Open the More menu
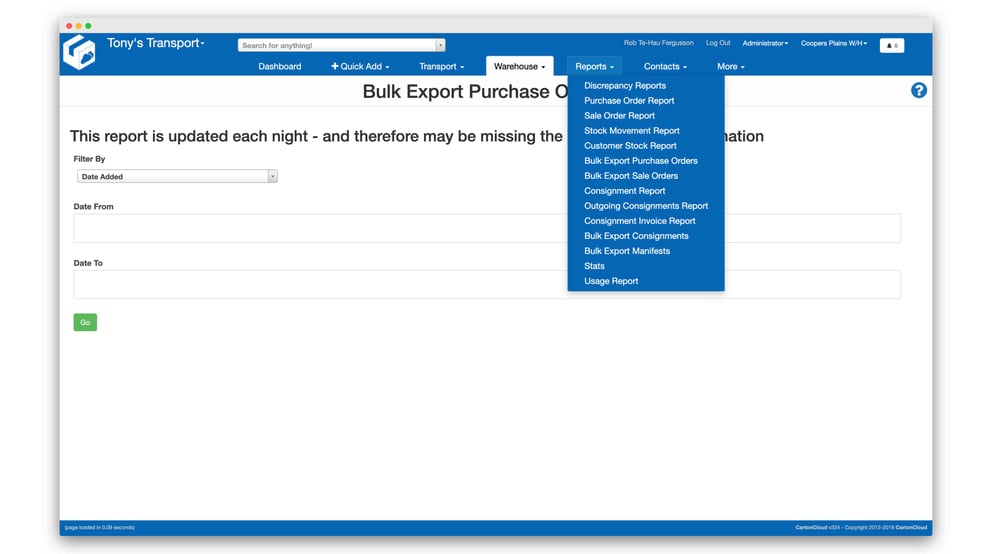The height and width of the screenshot is (554, 992). tap(731, 66)
